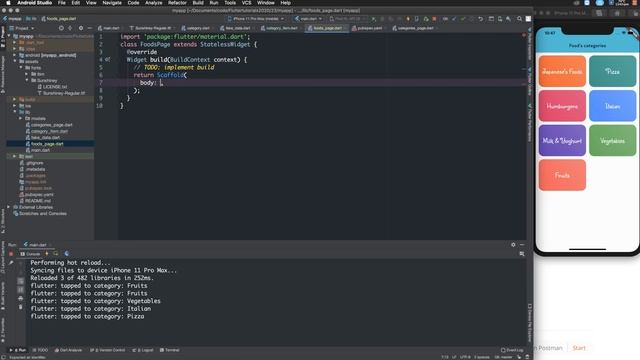Click the print icon in console gutter
The height and width of the screenshot is (360, 640).
click(20, 298)
